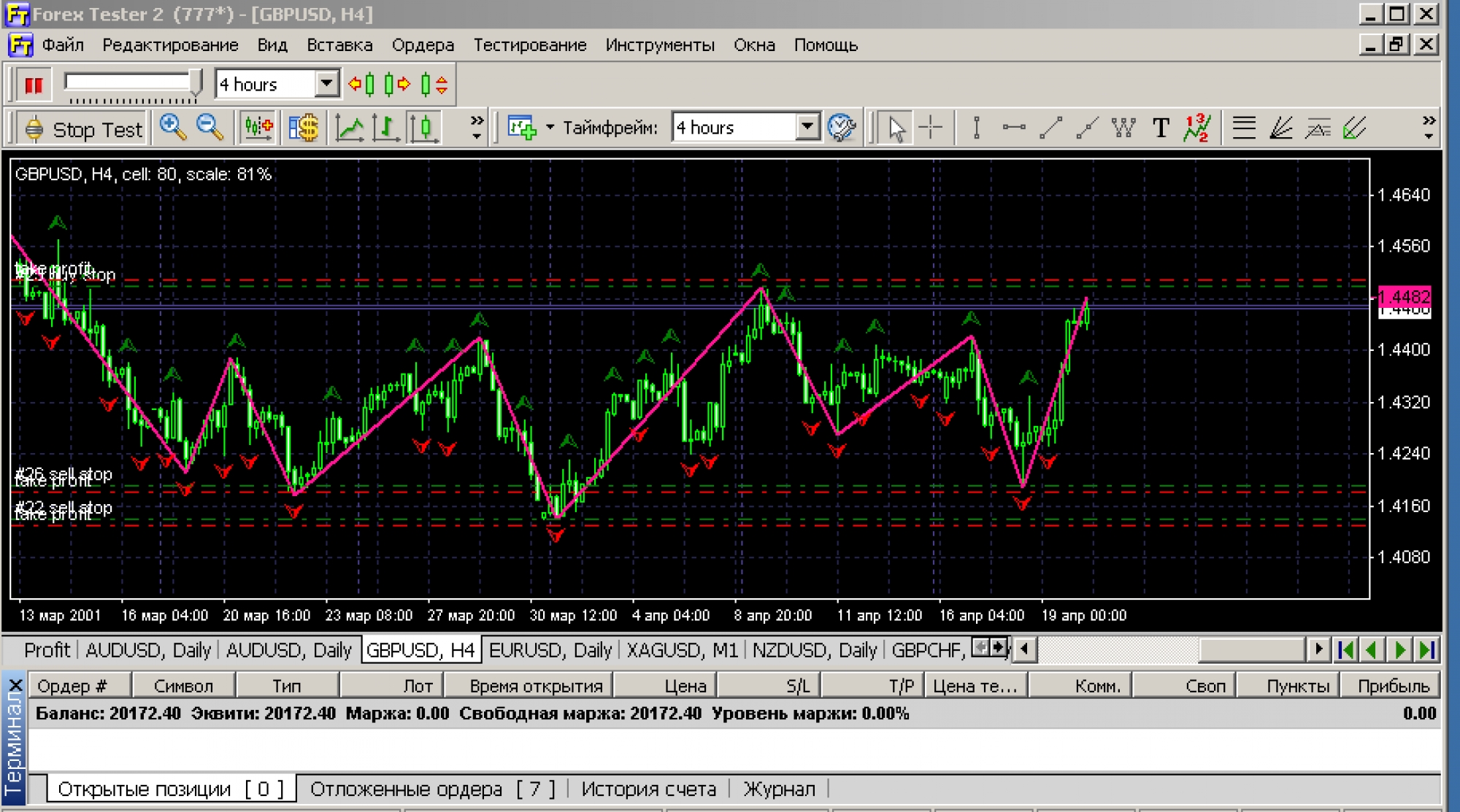Viewport: 1460px width, 812px height.
Task: Jump to chart end with blue arrow
Action: point(1426,649)
